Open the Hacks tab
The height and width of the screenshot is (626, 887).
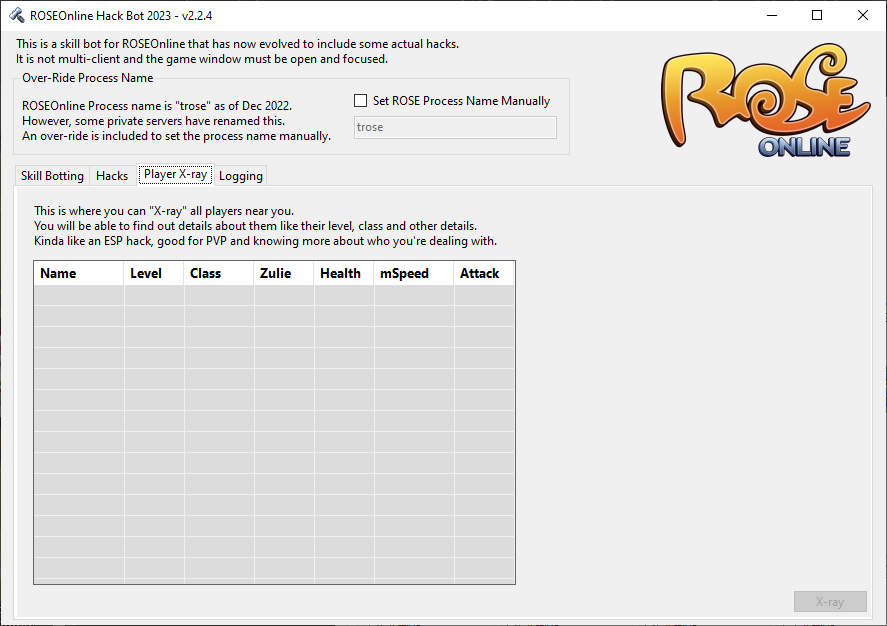112,176
